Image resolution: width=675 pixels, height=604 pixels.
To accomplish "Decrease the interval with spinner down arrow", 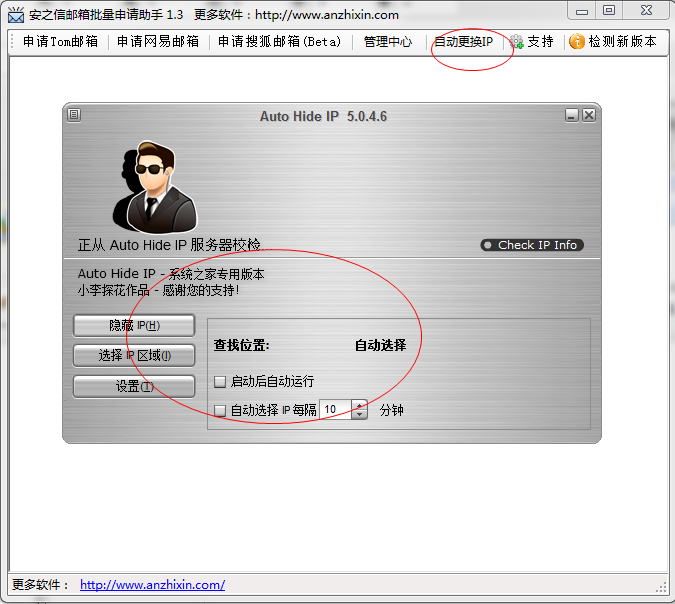I will 359,414.
